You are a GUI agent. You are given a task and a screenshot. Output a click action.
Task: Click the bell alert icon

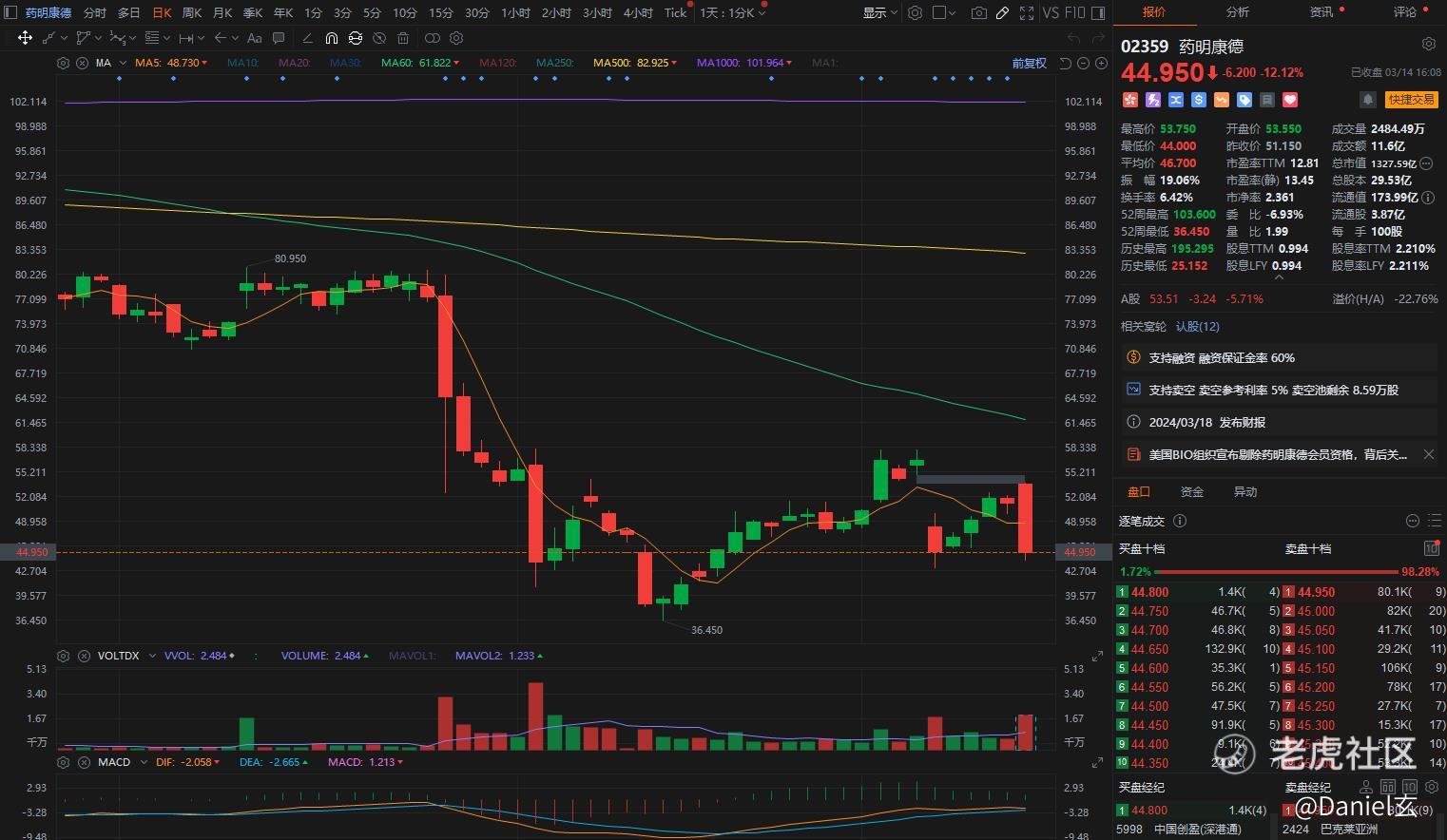[1367, 99]
